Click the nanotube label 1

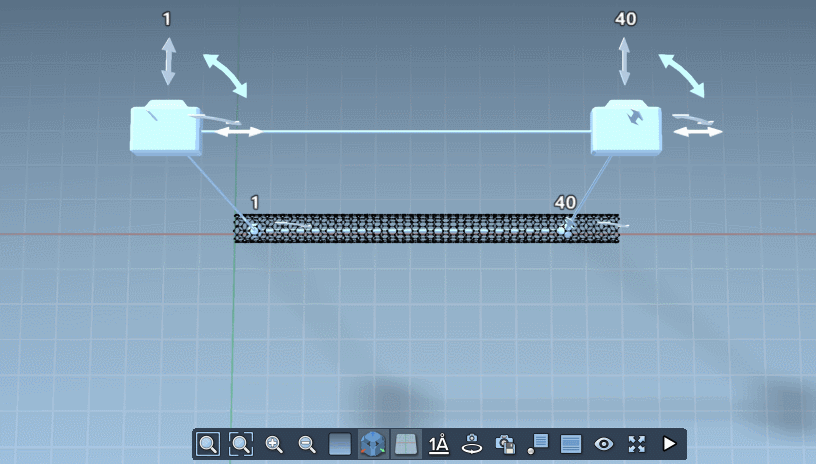tap(254, 202)
